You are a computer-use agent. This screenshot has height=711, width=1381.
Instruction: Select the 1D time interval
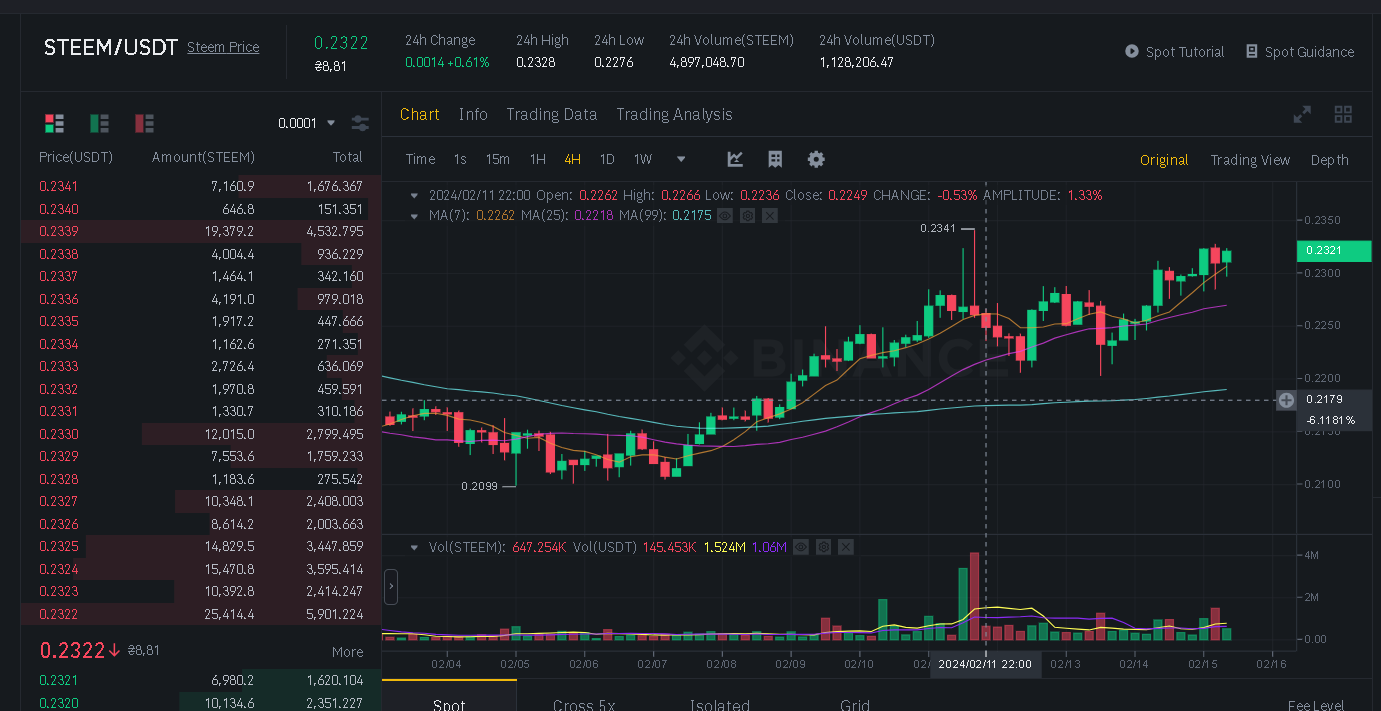[x=606, y=159]
